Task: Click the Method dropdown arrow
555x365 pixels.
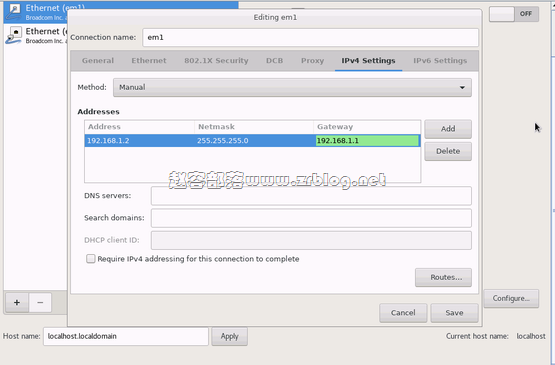Action: (462, 87)
